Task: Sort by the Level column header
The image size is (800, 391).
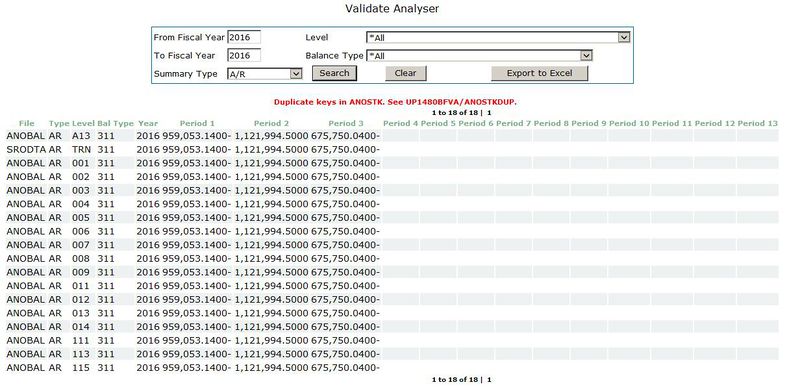Action: pos(83,123)
